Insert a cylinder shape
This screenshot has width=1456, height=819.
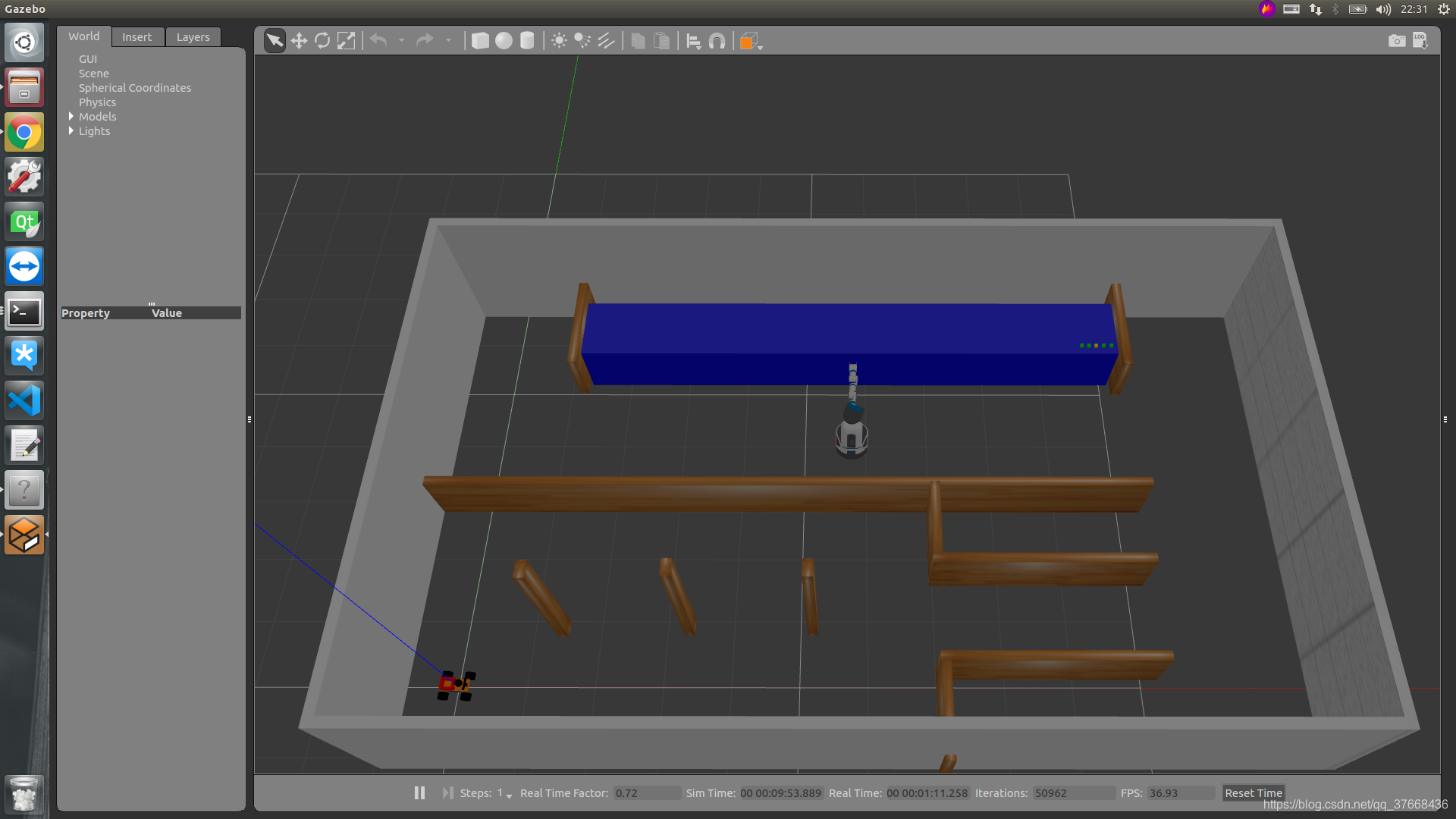[x=527, y=41]
